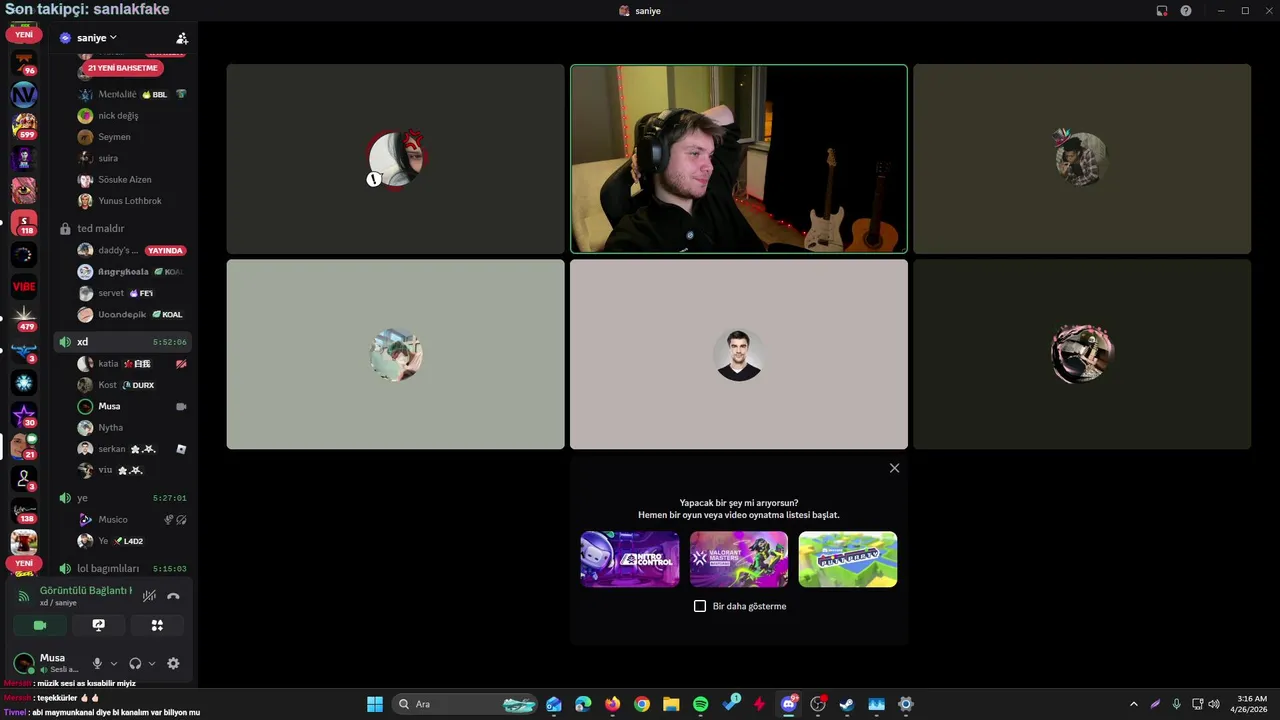Show hidden system tray icons
1280x720 pixels.
[1133, 704]
